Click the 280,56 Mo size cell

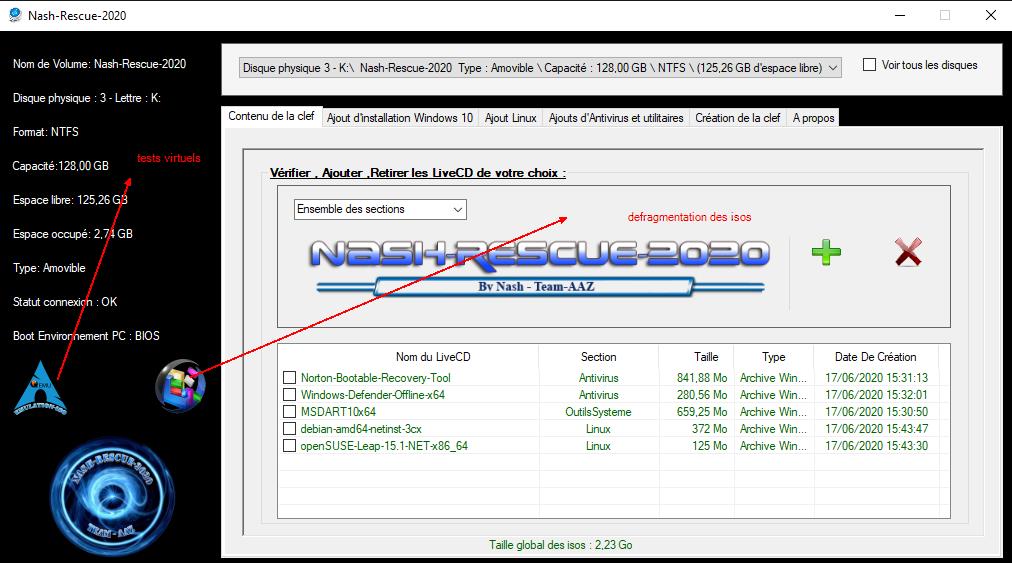pyautogui.click(x=702, y=394)
